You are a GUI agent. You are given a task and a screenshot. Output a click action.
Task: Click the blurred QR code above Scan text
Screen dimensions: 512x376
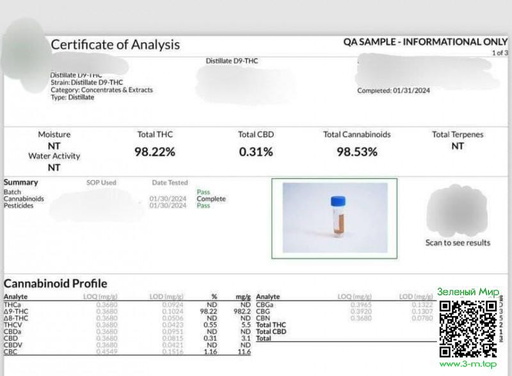coord(457,210)
